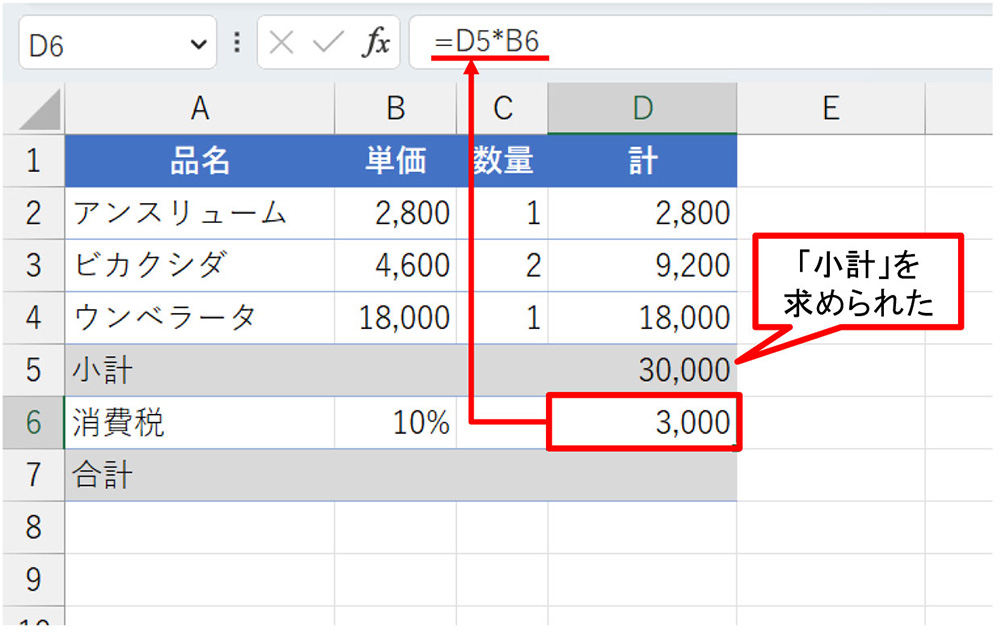Click the vertical ellipsis next to Name Box
This screenshot has width=1000, height=642.
tap(237, 42)
